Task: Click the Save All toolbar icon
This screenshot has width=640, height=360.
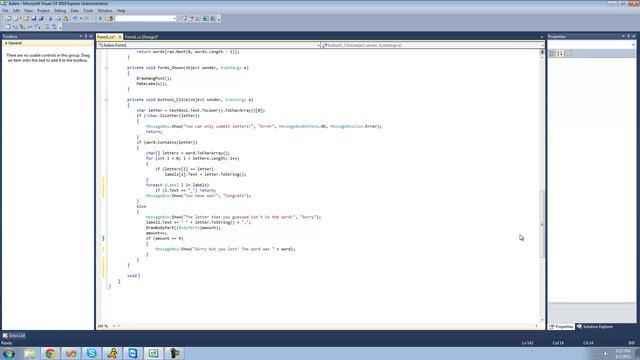Action: click(41, 18)
